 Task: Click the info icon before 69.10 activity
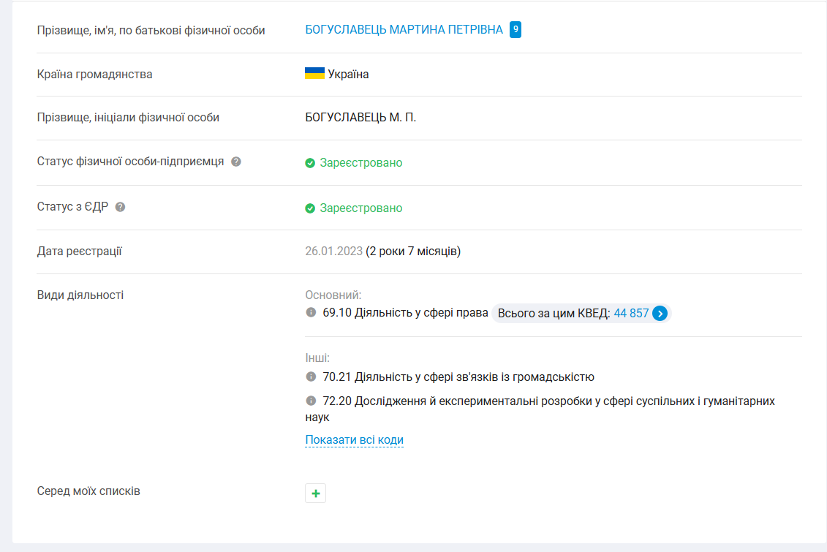point(311,313)
